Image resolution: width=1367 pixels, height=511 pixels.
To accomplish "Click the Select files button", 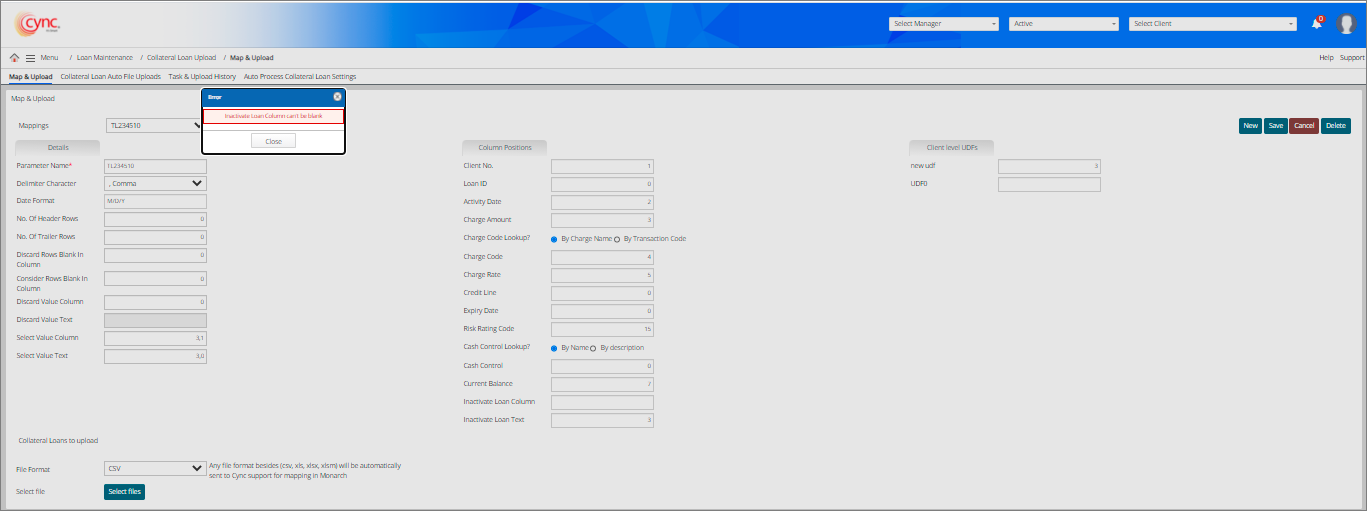I will (125, 492).
